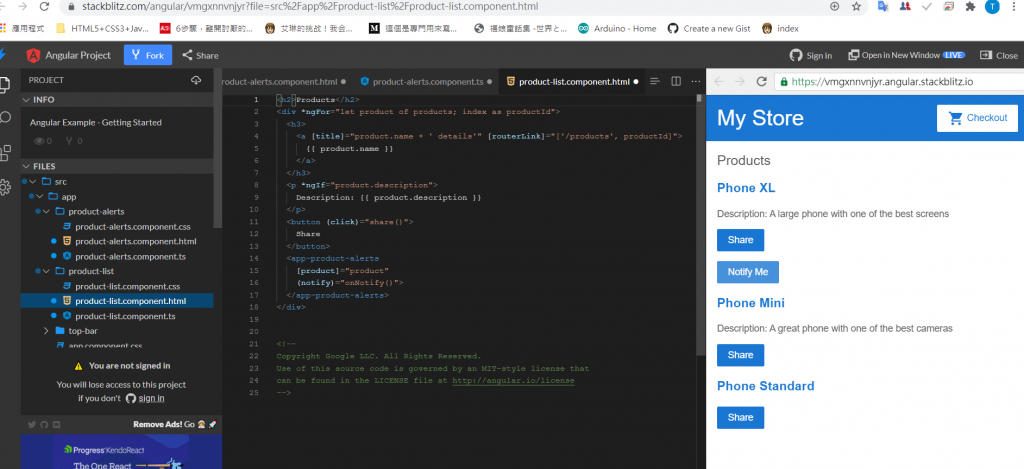
Task: Split the editor with the split-view icon
Action: point(676,82)
